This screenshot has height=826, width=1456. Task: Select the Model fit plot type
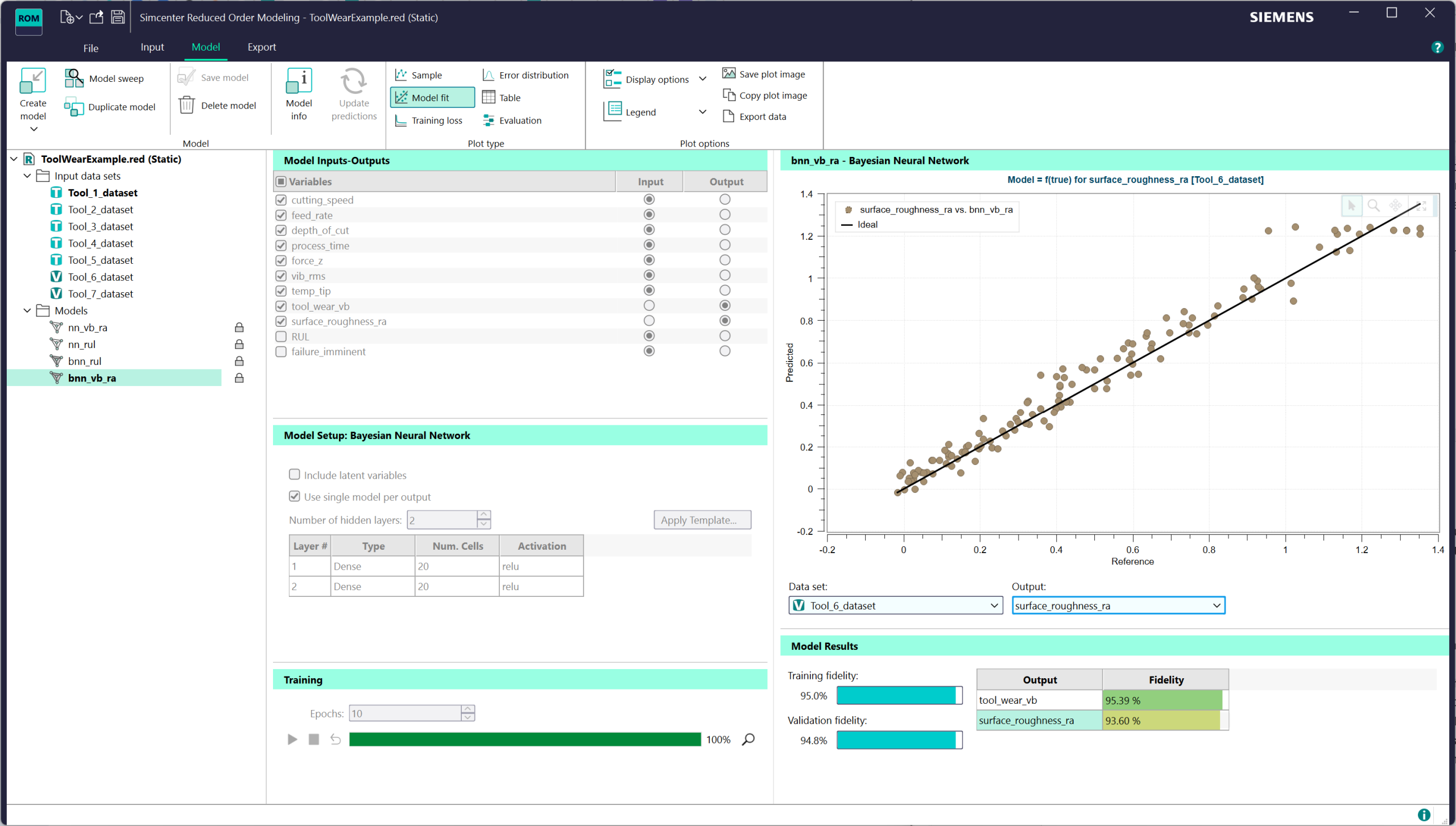432,98
